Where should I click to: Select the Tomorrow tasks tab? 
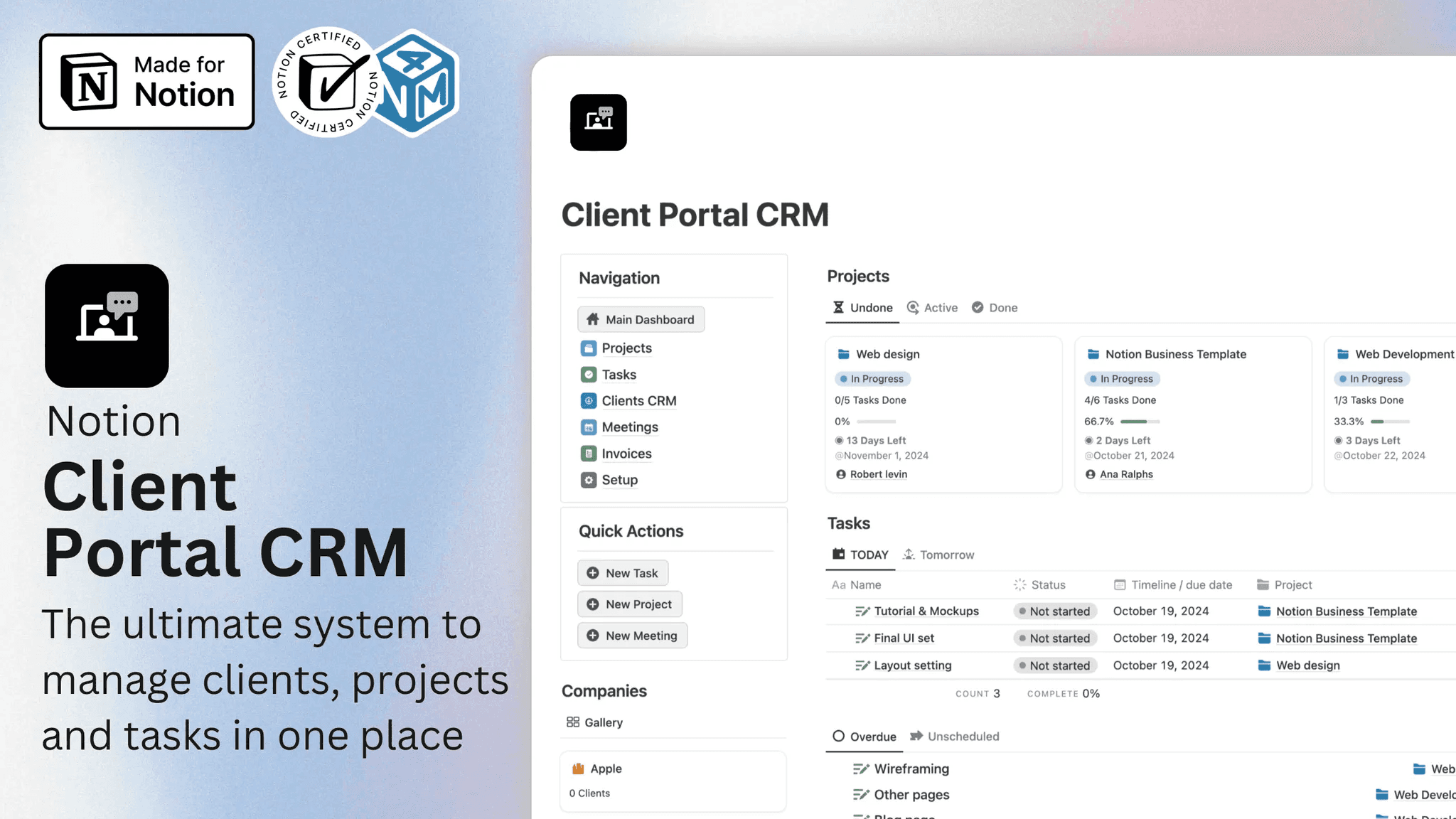coord(938,555)
